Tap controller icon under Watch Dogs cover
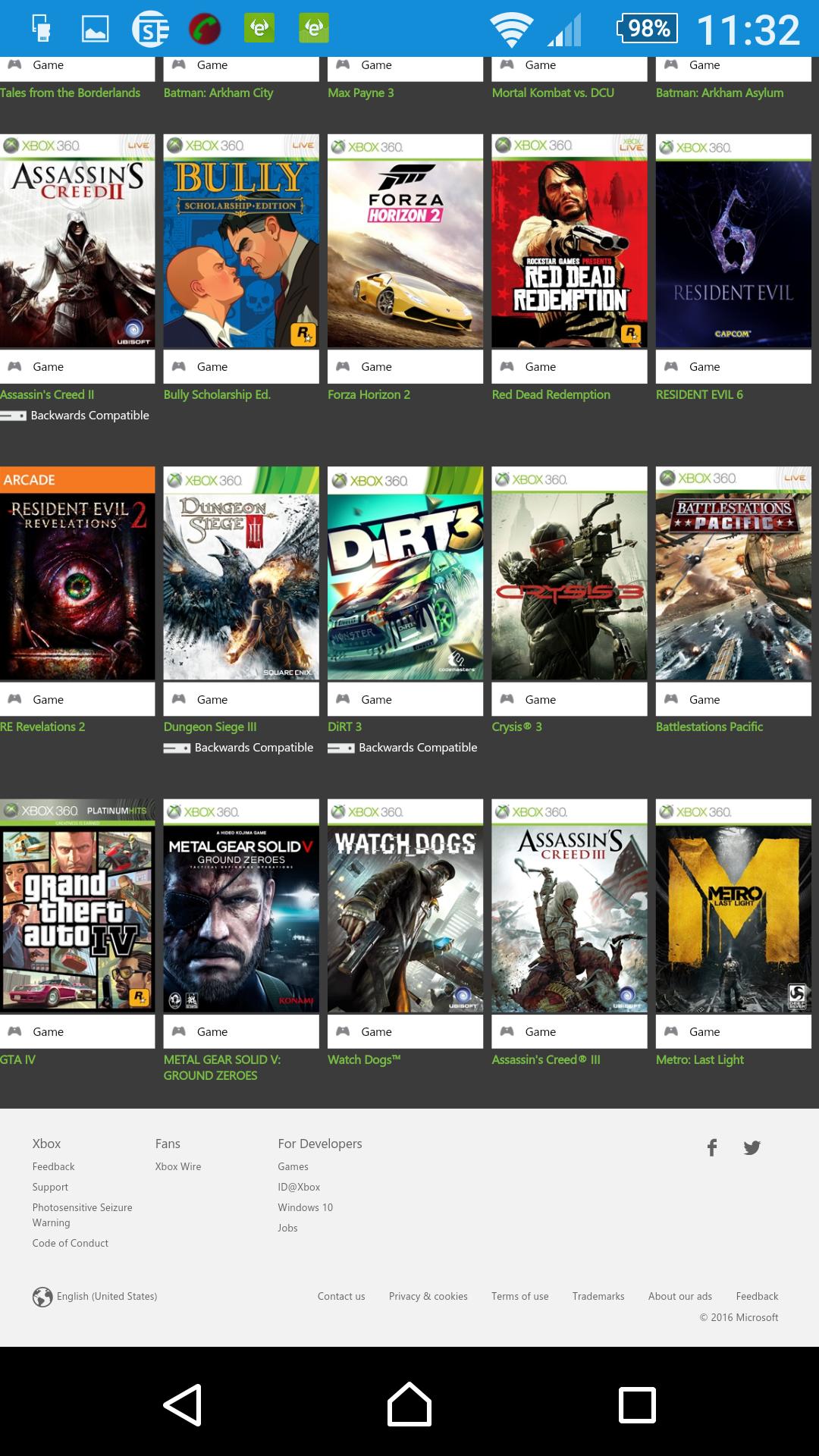This screenshot has height=1456, width=819. coord(343,1031)
